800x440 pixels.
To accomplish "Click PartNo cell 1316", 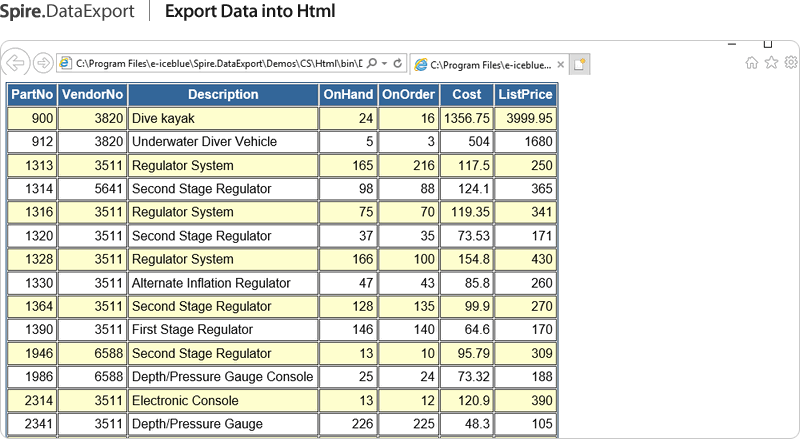I will [32, 212].
